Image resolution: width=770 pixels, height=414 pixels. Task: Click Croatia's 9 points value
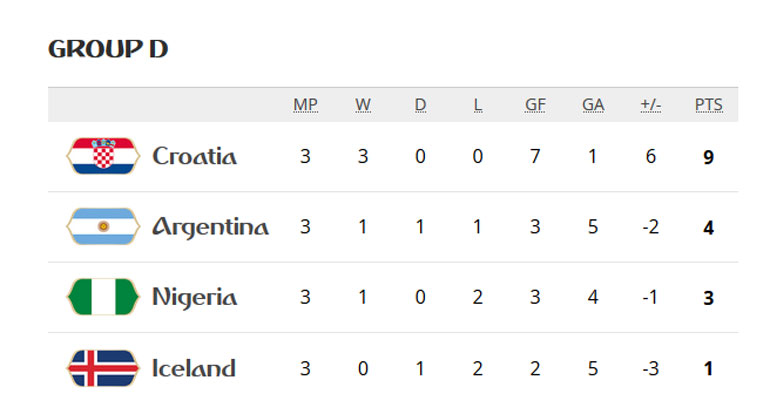tap(708, 157)
